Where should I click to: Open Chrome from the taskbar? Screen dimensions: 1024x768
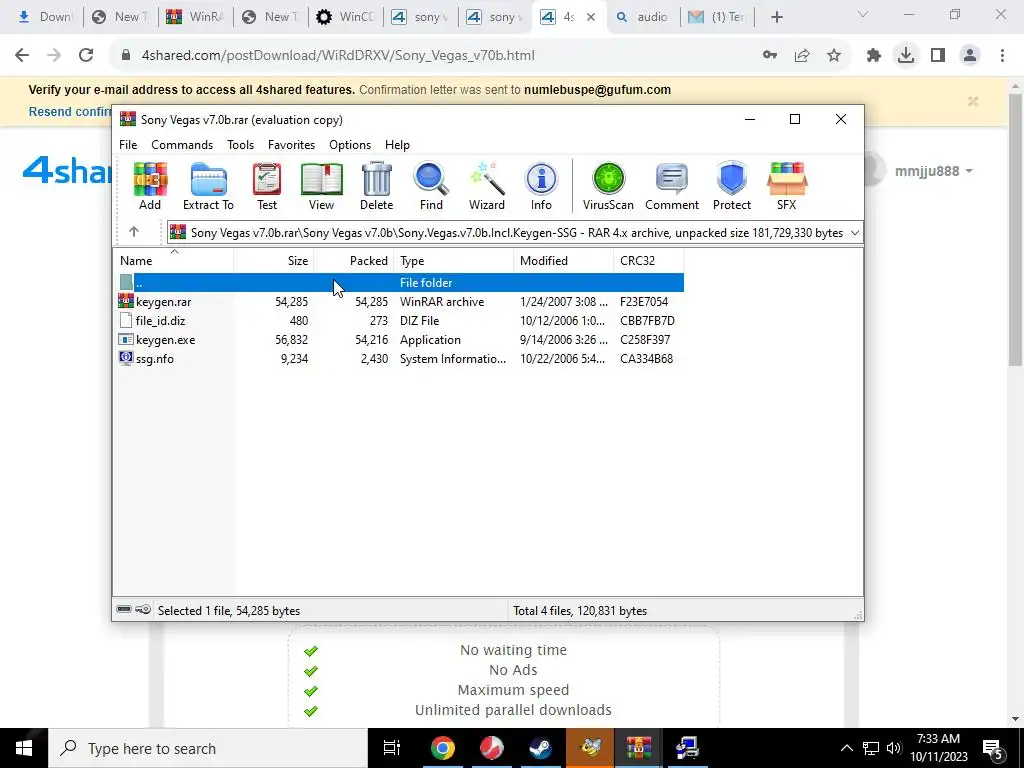pyautogui.click(x=442, y=748)
